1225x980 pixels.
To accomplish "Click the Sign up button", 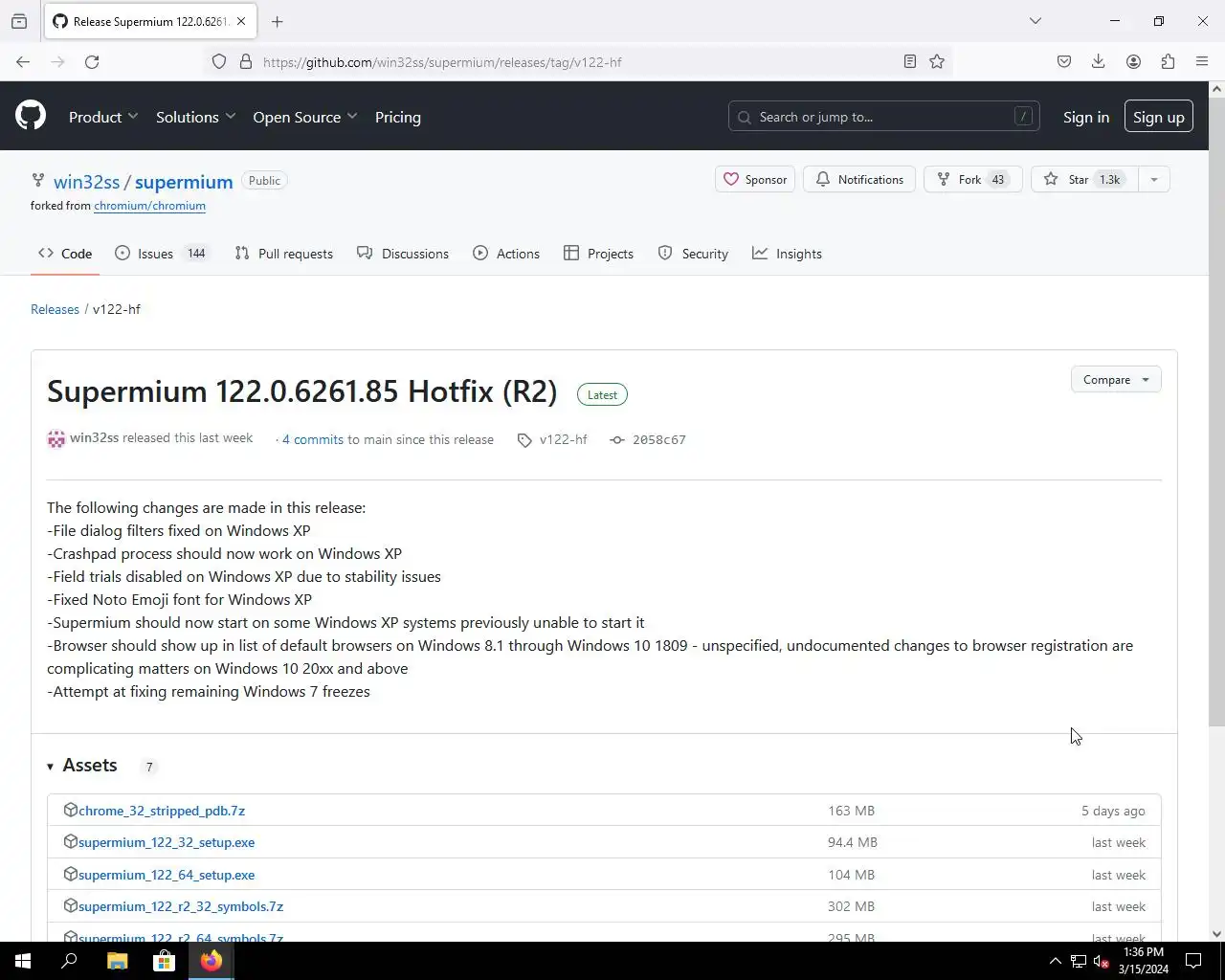I will [x=1158, y=117].
